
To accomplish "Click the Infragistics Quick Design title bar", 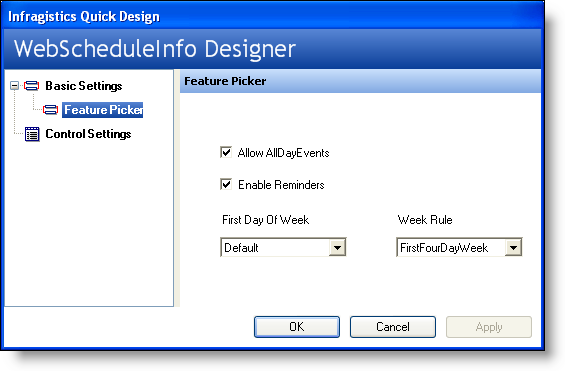I will point(272,16).
